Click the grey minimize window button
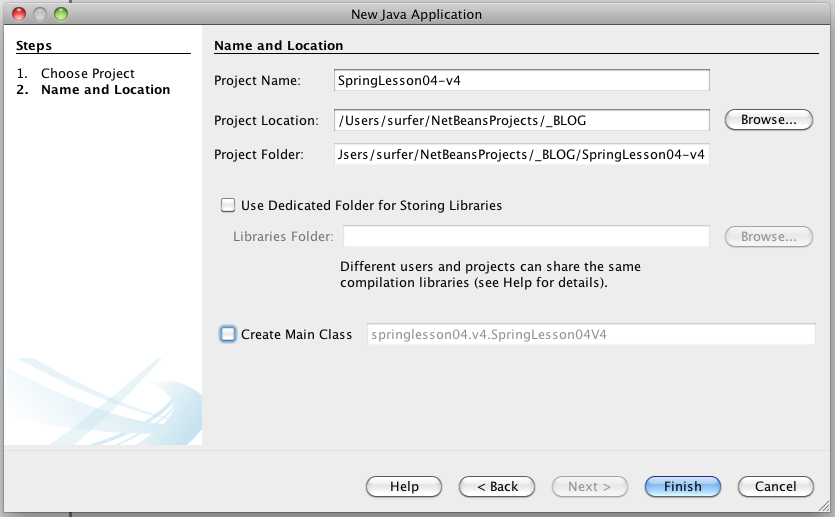This screenshot has height=517, width=835. click(x=40, y=14)
